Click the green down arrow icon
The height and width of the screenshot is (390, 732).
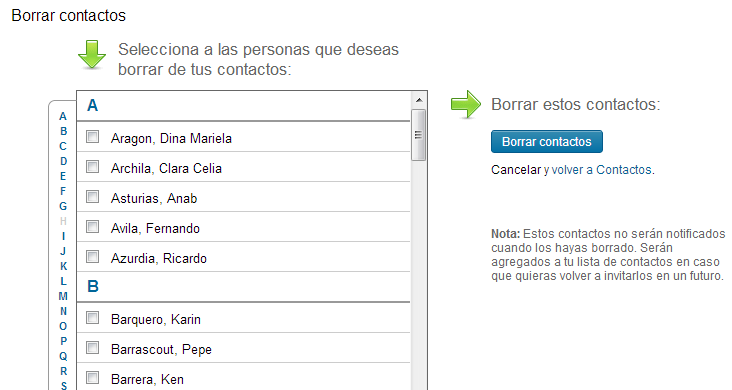coord(92,55)
